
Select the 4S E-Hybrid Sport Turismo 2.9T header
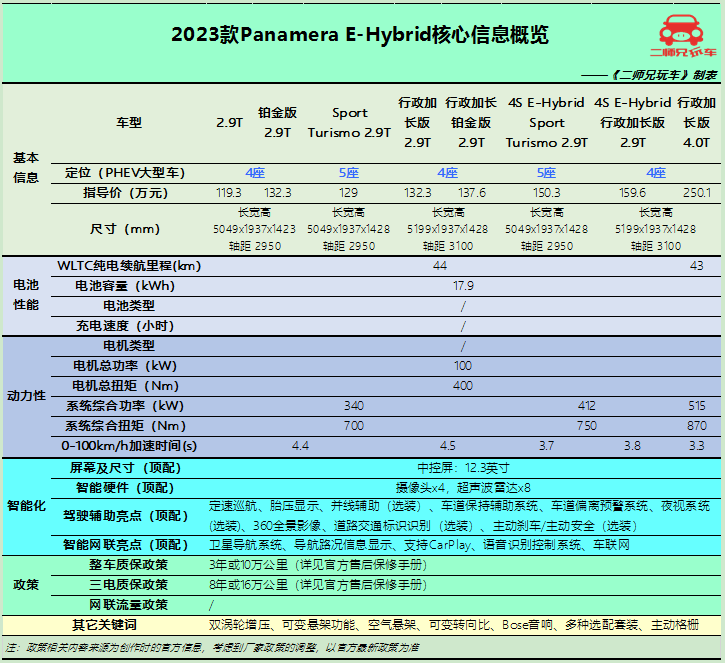click(x=547, y=123)
